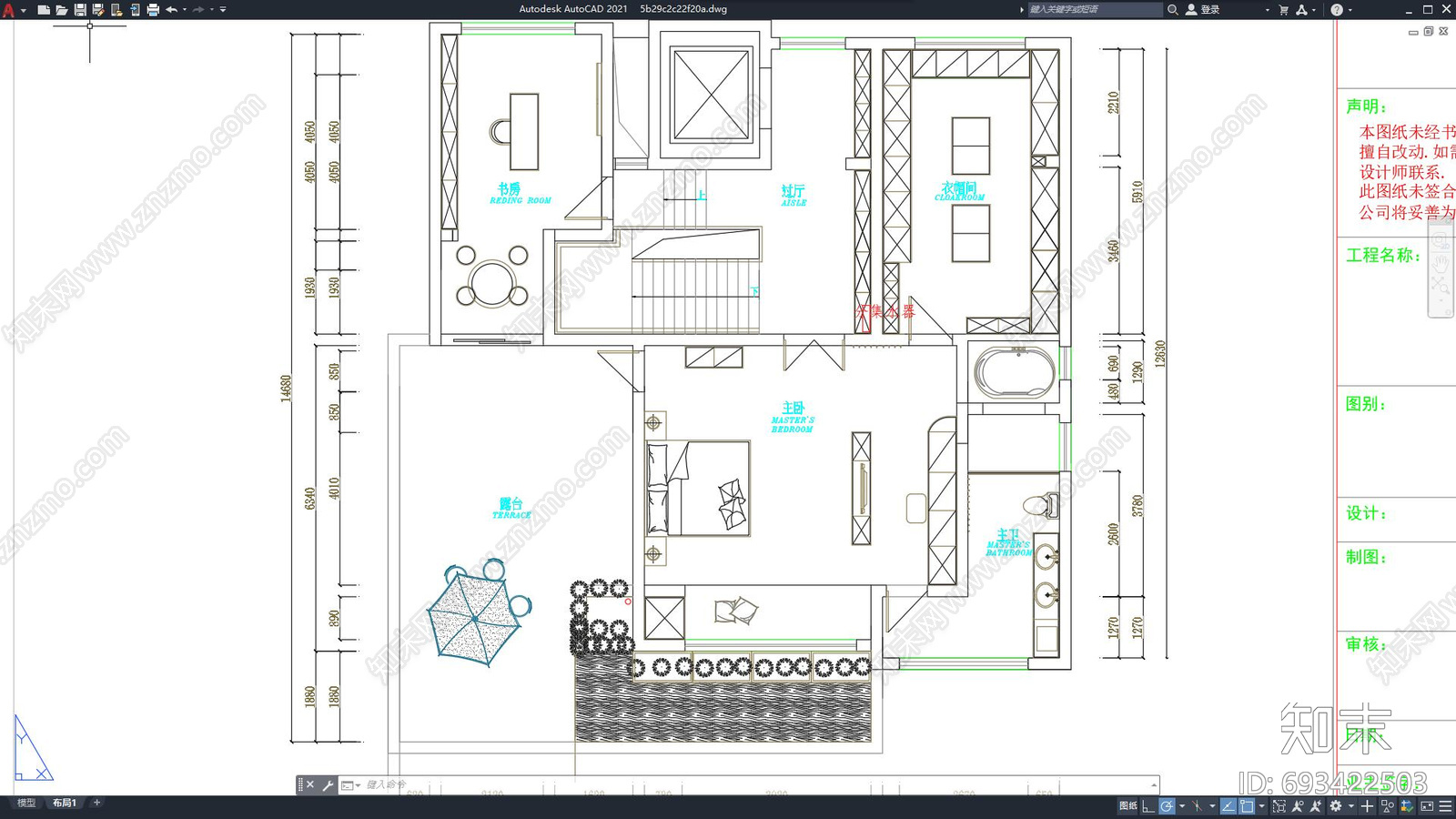The height and width of the screenshot is (819, 1456).
Task: Toggle Ortho mode in status bar
Action: coord(1148,806)
